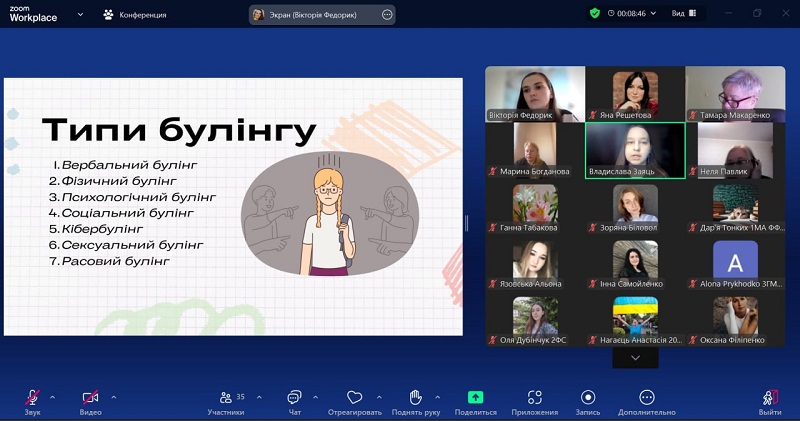Select Неля Павлик video tile

(x=735, y=150)
